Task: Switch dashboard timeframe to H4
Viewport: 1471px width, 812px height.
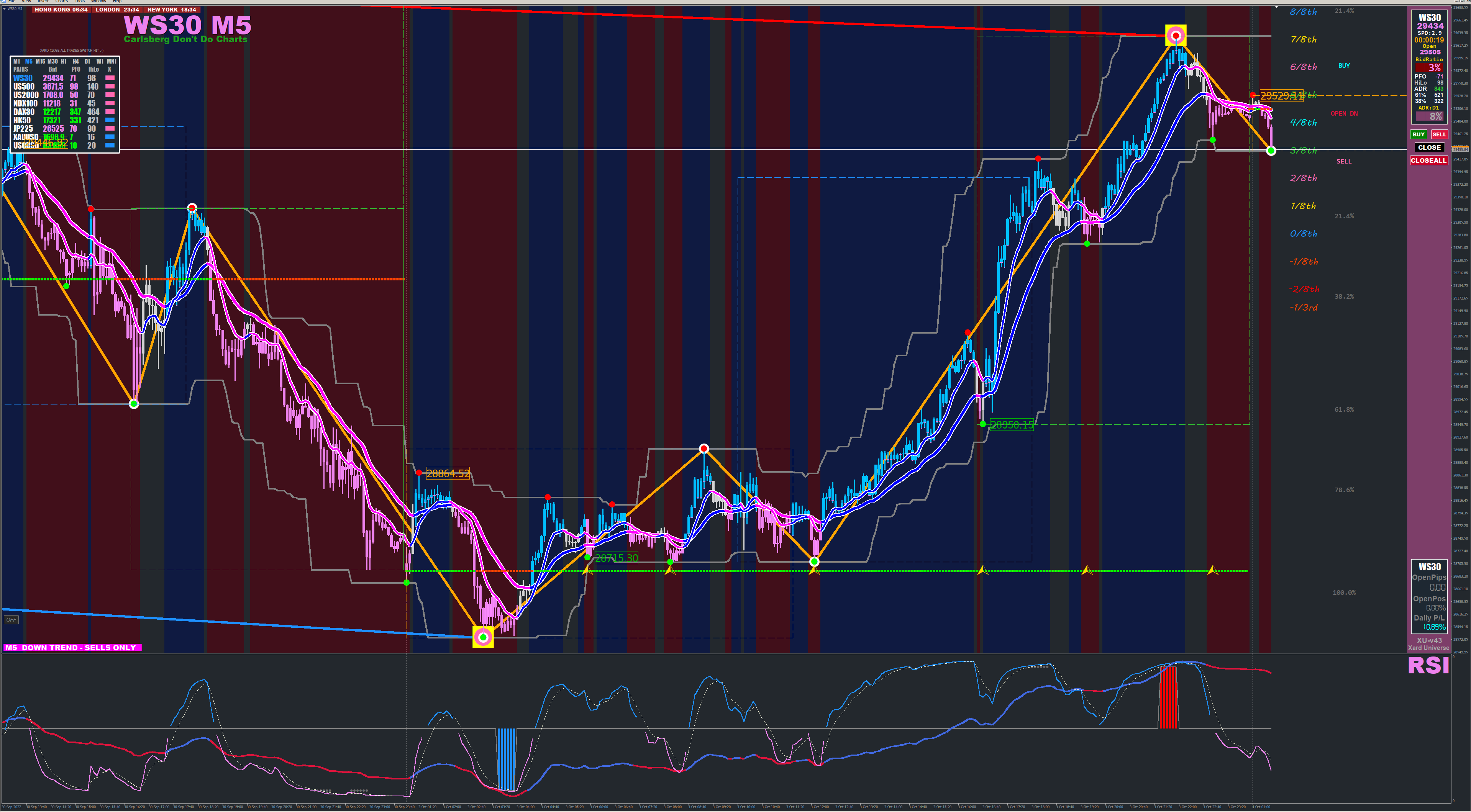Action: pyautogui.click(x=75, y=61)
